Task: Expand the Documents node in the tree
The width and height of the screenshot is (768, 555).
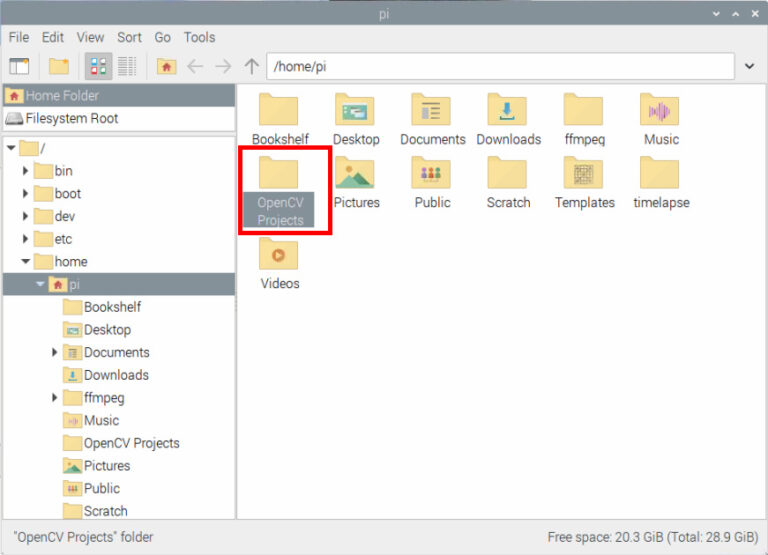Action: tap(55, 353)
